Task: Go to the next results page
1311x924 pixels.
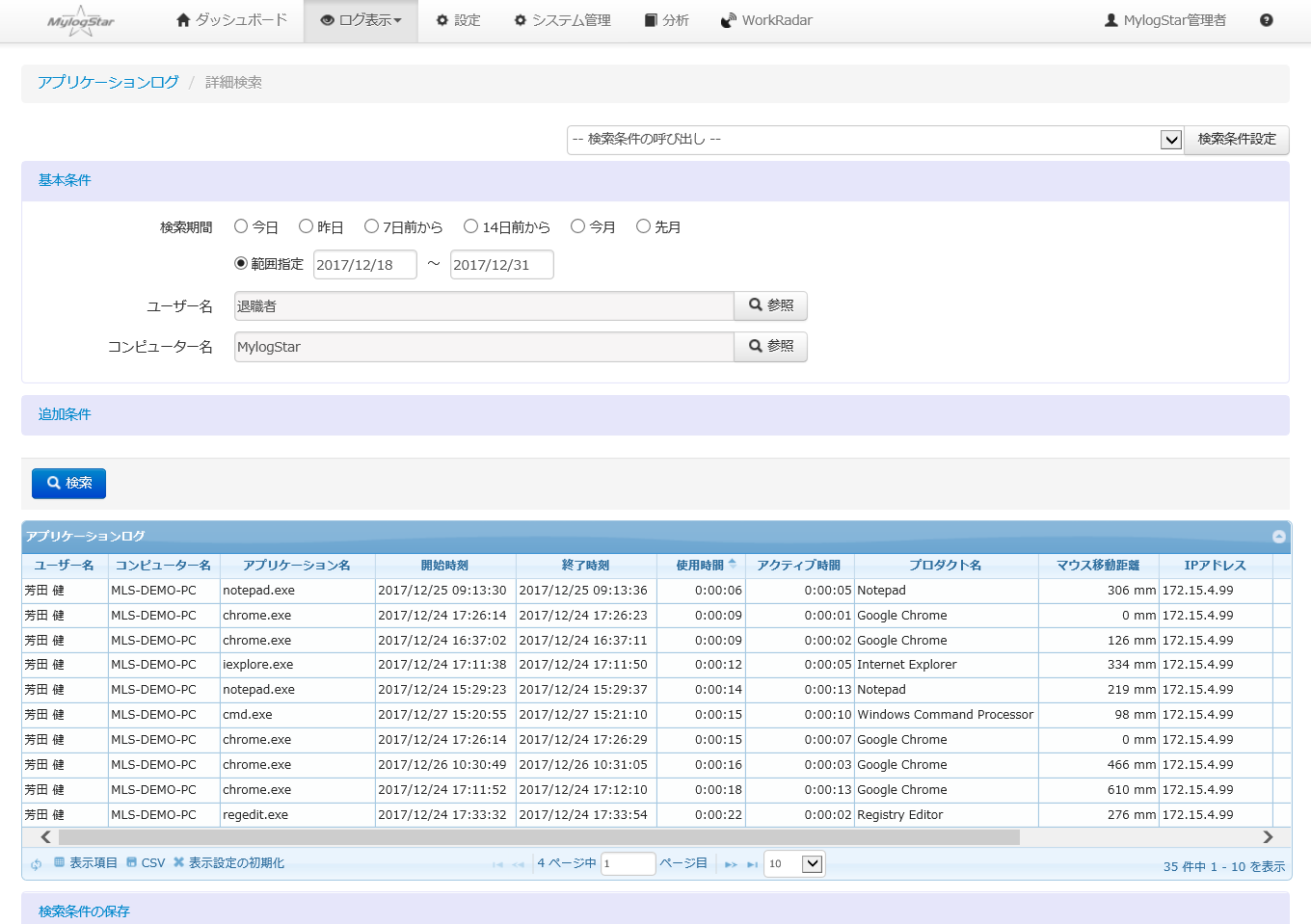Action: point(731,864)
